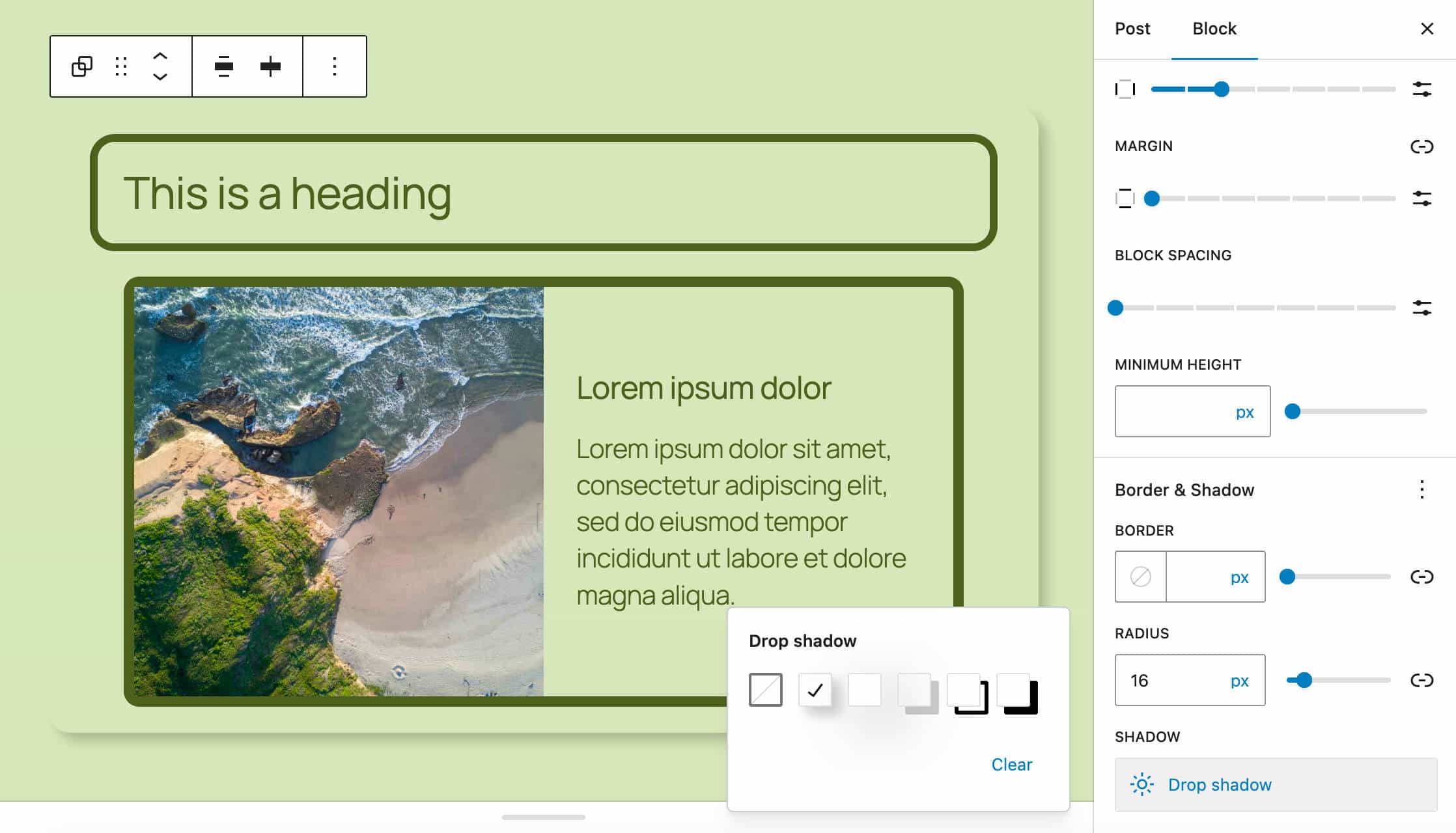Select the outlined shadow preset

[x=964, y=689]
